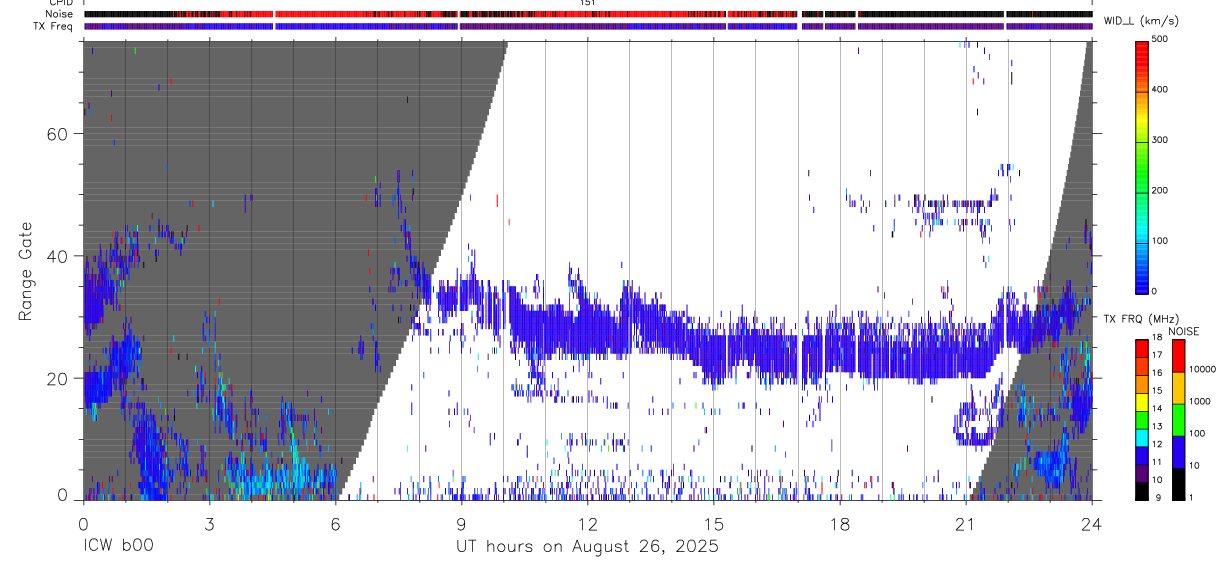Click the '1000' tick in NOISE legend

(x=1199, y=402)
